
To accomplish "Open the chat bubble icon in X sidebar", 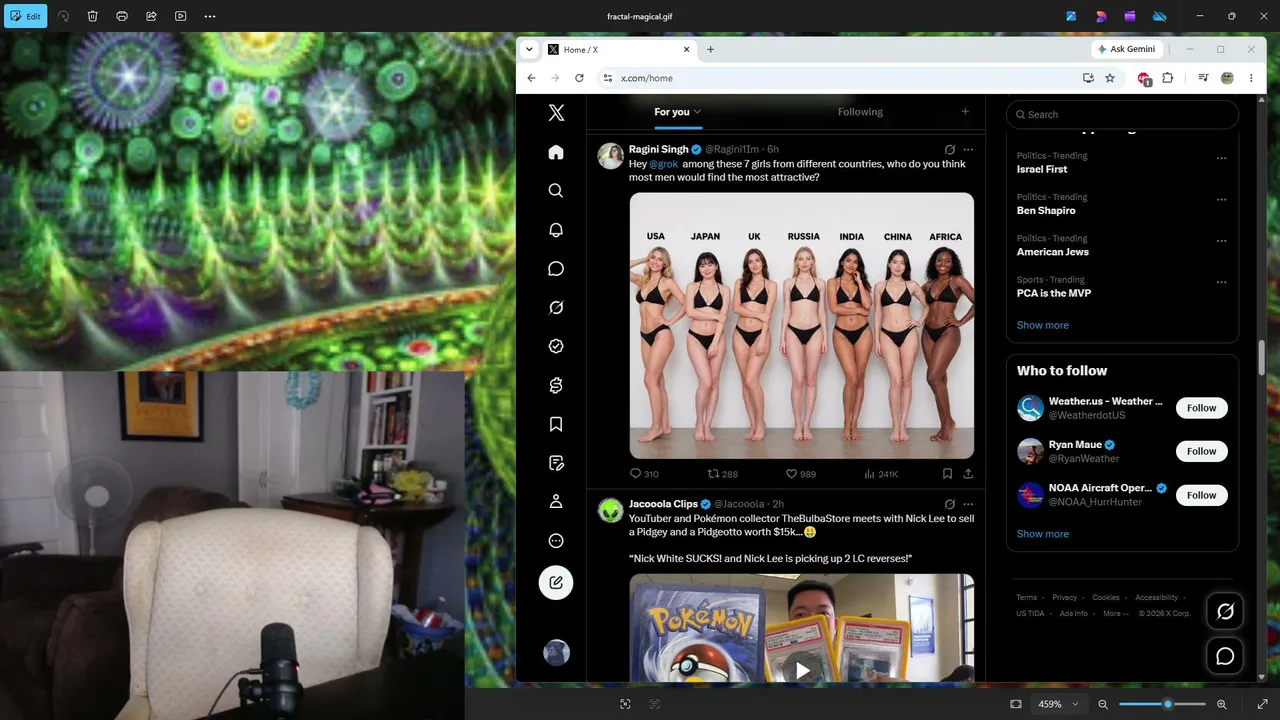I will 556,269.
